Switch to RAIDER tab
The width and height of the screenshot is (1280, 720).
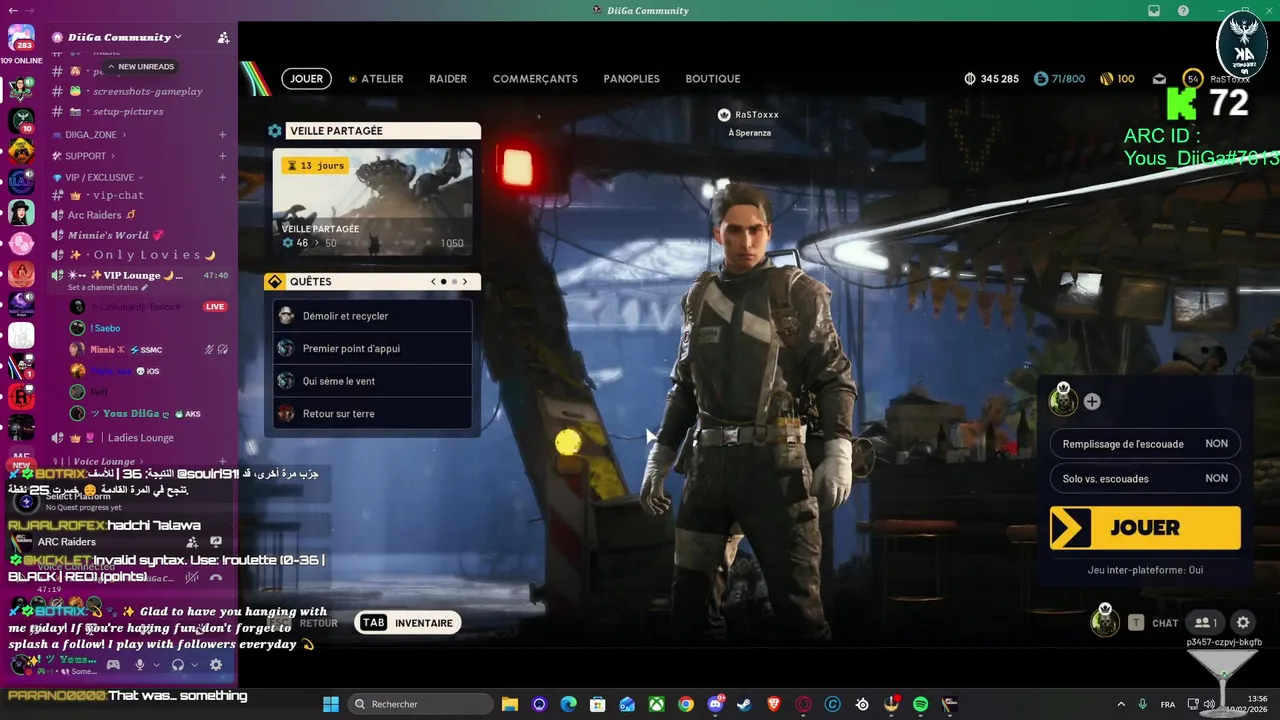pos(448,79)
